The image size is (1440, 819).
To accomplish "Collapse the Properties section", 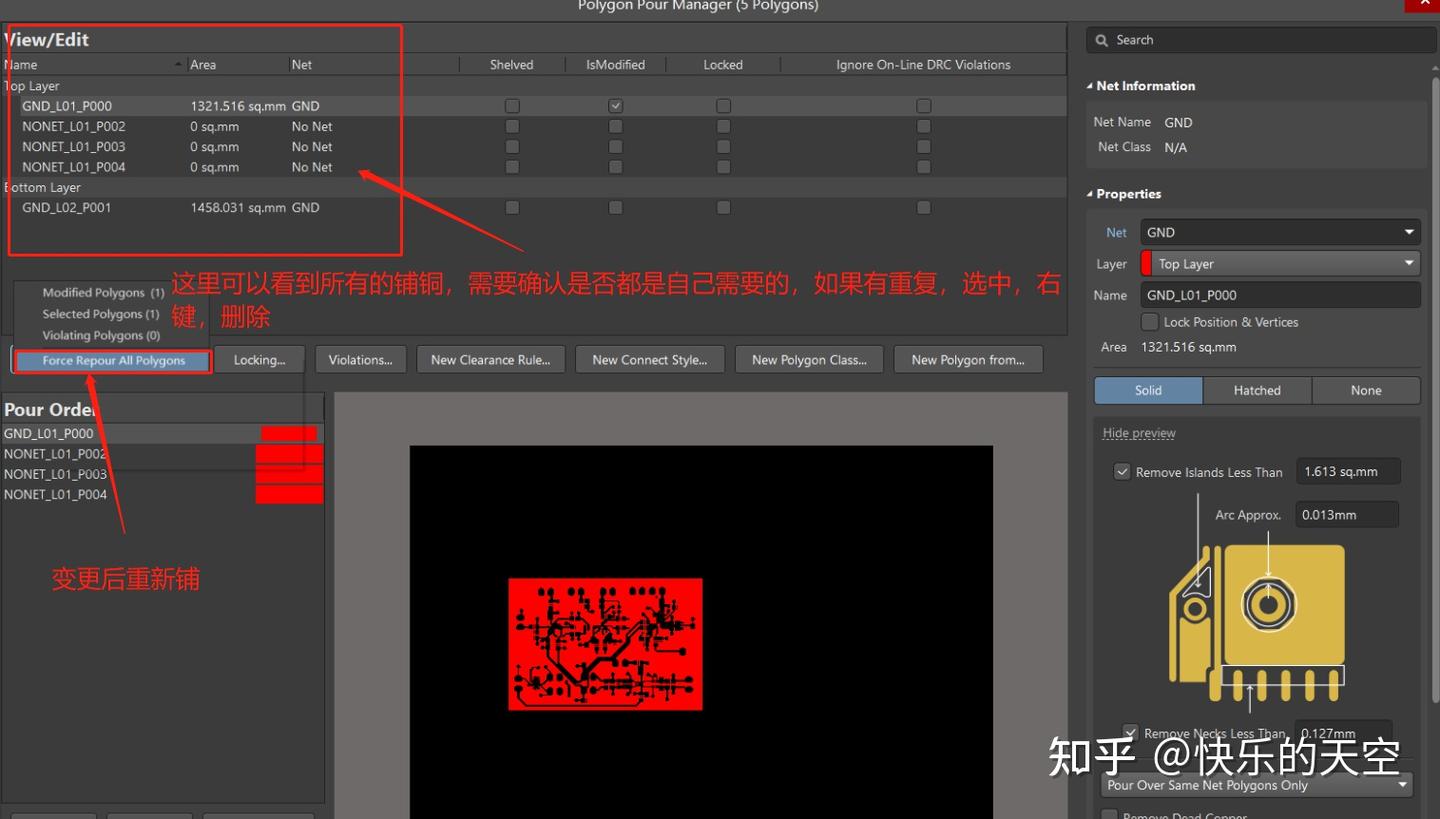I will 1089,193.
